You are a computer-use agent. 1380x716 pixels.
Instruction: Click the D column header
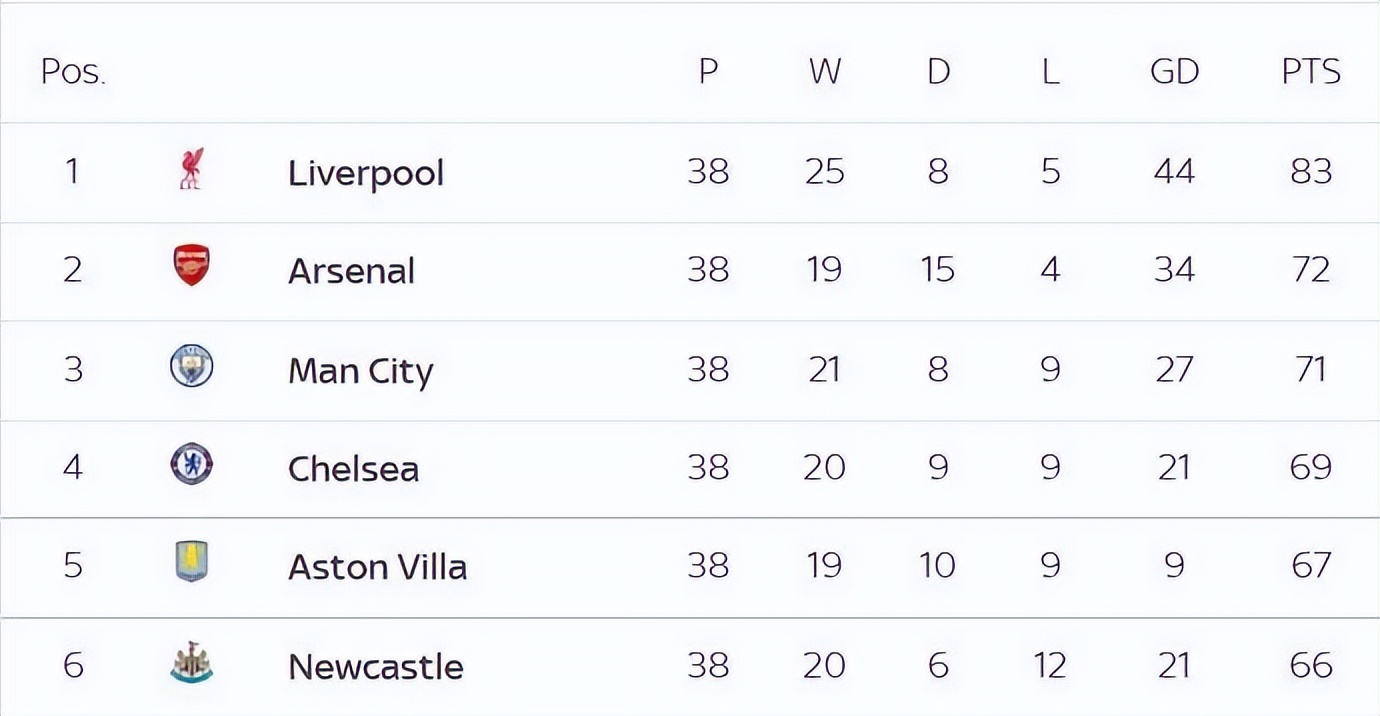click(x=938, y=71)
